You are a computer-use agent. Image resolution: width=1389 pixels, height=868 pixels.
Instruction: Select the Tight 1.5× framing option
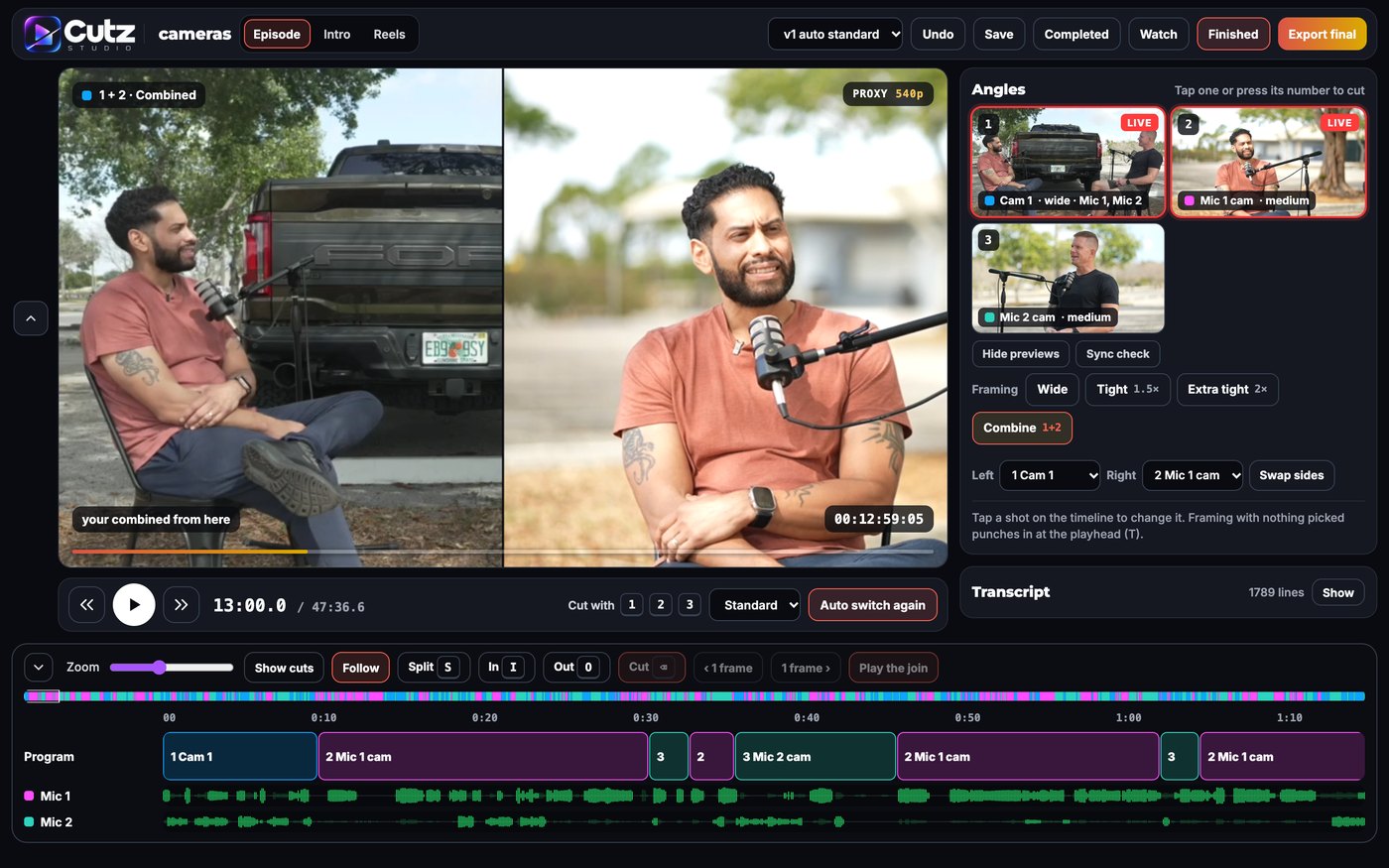[x=1128, y=389]
